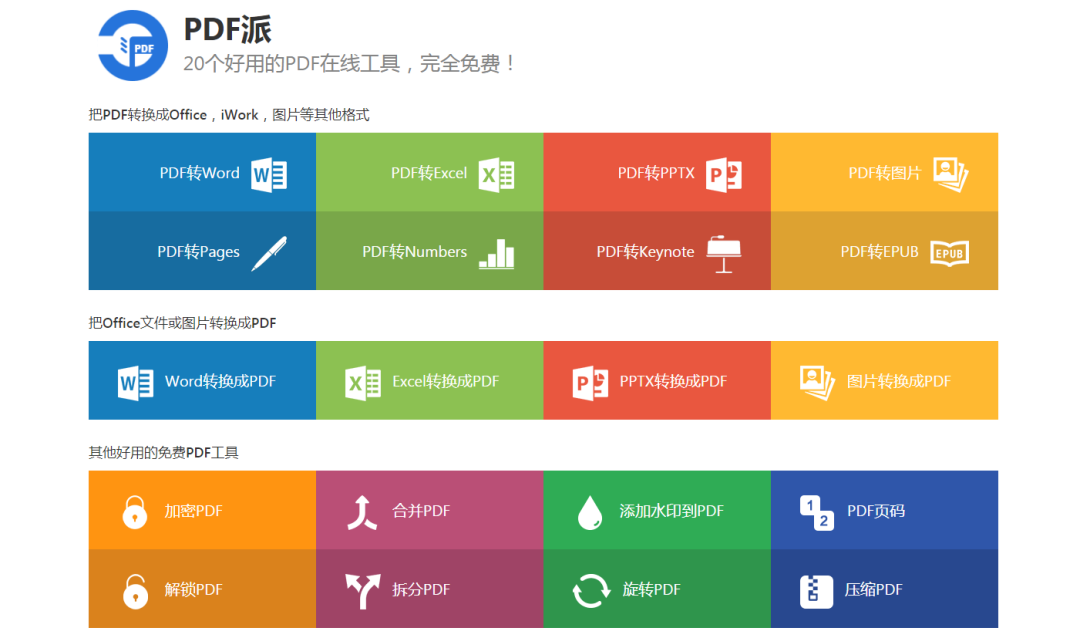
Task: Click the PowerPoint icon in PPTX转换成PDF tile
Action: [x=590, y=382]
